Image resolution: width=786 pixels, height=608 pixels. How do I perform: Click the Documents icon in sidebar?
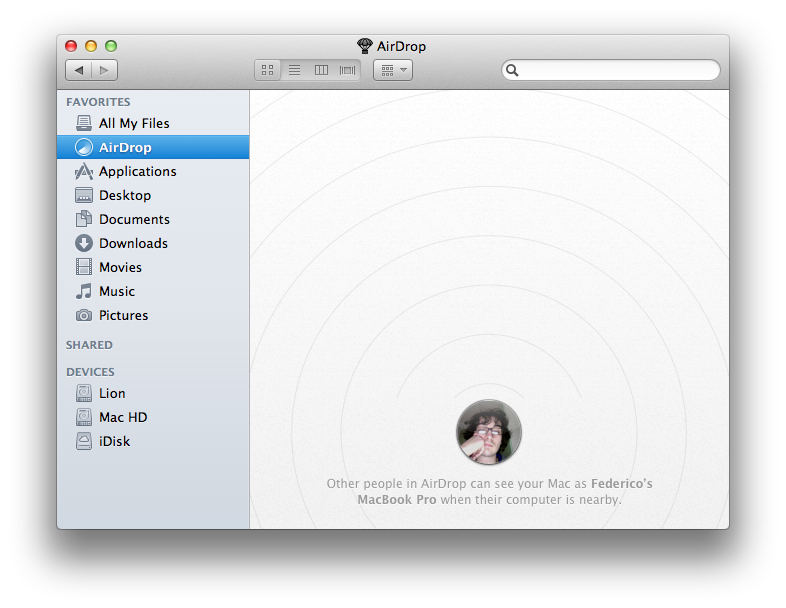(x=84, y=219)
